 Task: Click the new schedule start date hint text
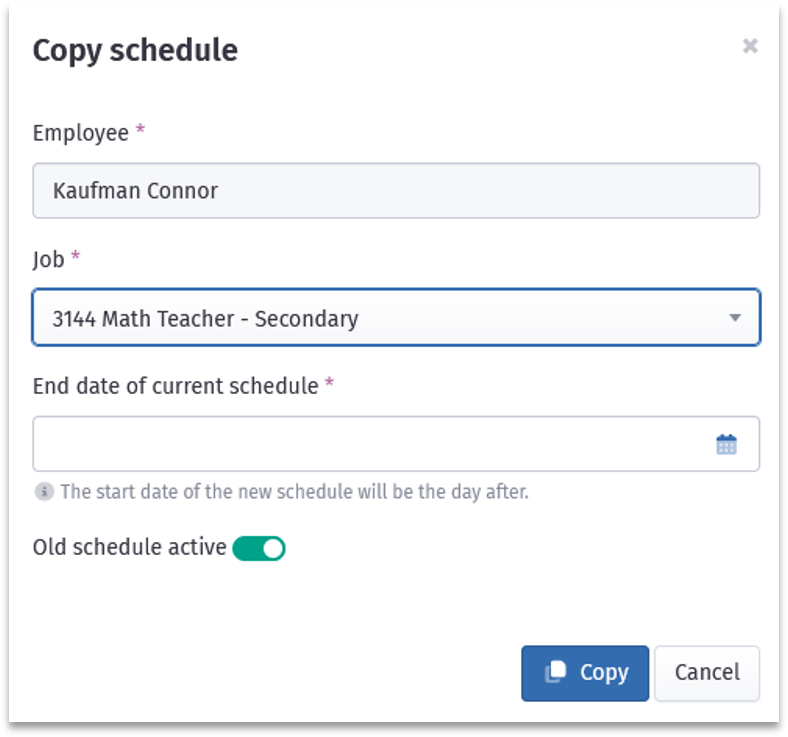coord(294,492)
